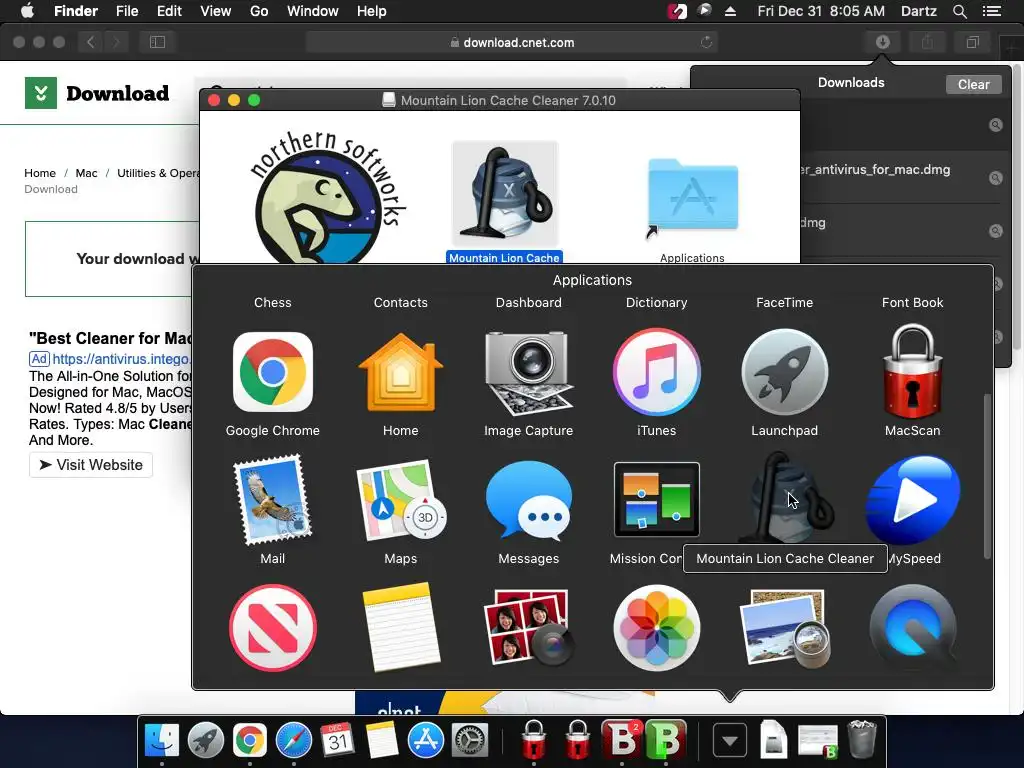Click the FaceTime label in stack
Image resolution: width=1024 pixels, height=768 pixels.
pyautogui.click(x=784, y=302)
